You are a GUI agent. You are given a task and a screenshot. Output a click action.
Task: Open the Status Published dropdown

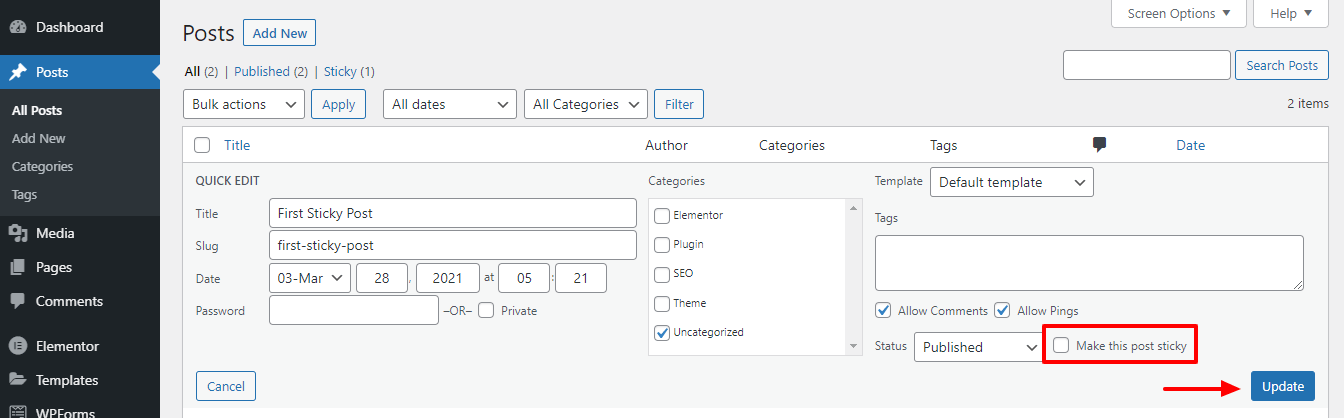click(978, 347)
